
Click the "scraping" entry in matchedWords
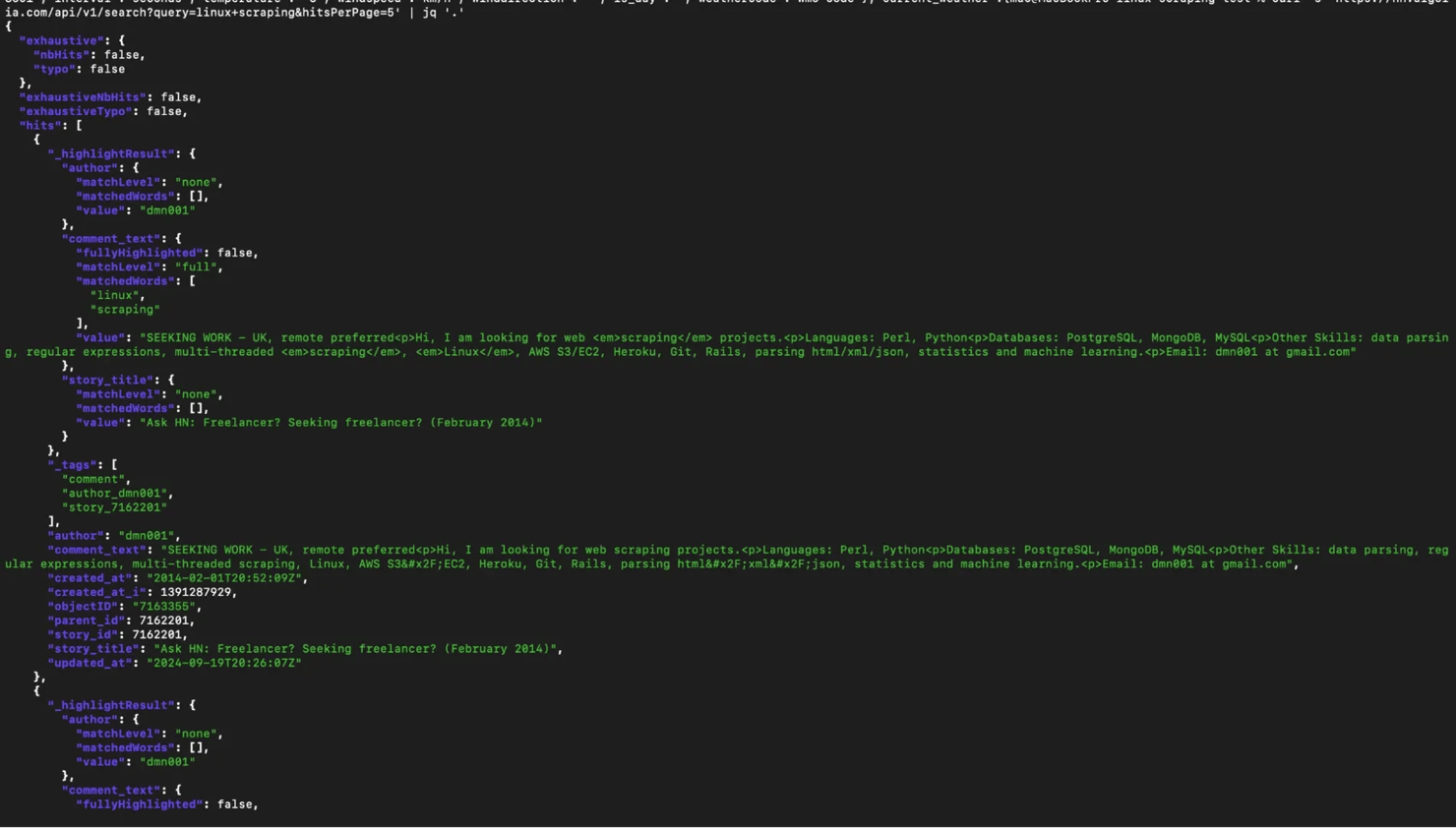pyautogui.click(x=124, y=310)
